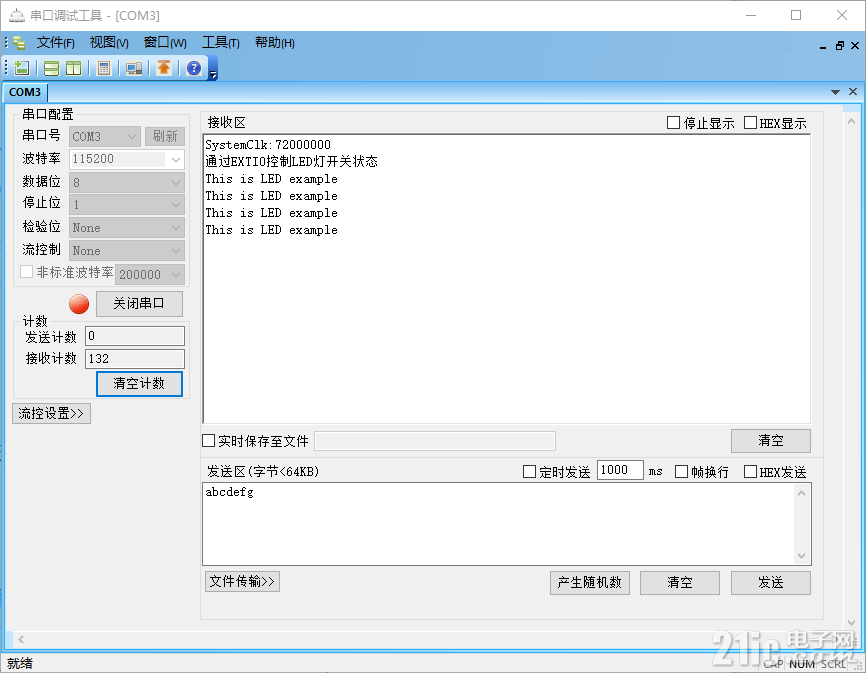Click the computer/device manager toolbar icon
Viewport: 866px width, 673px height.
coord(134,68)
